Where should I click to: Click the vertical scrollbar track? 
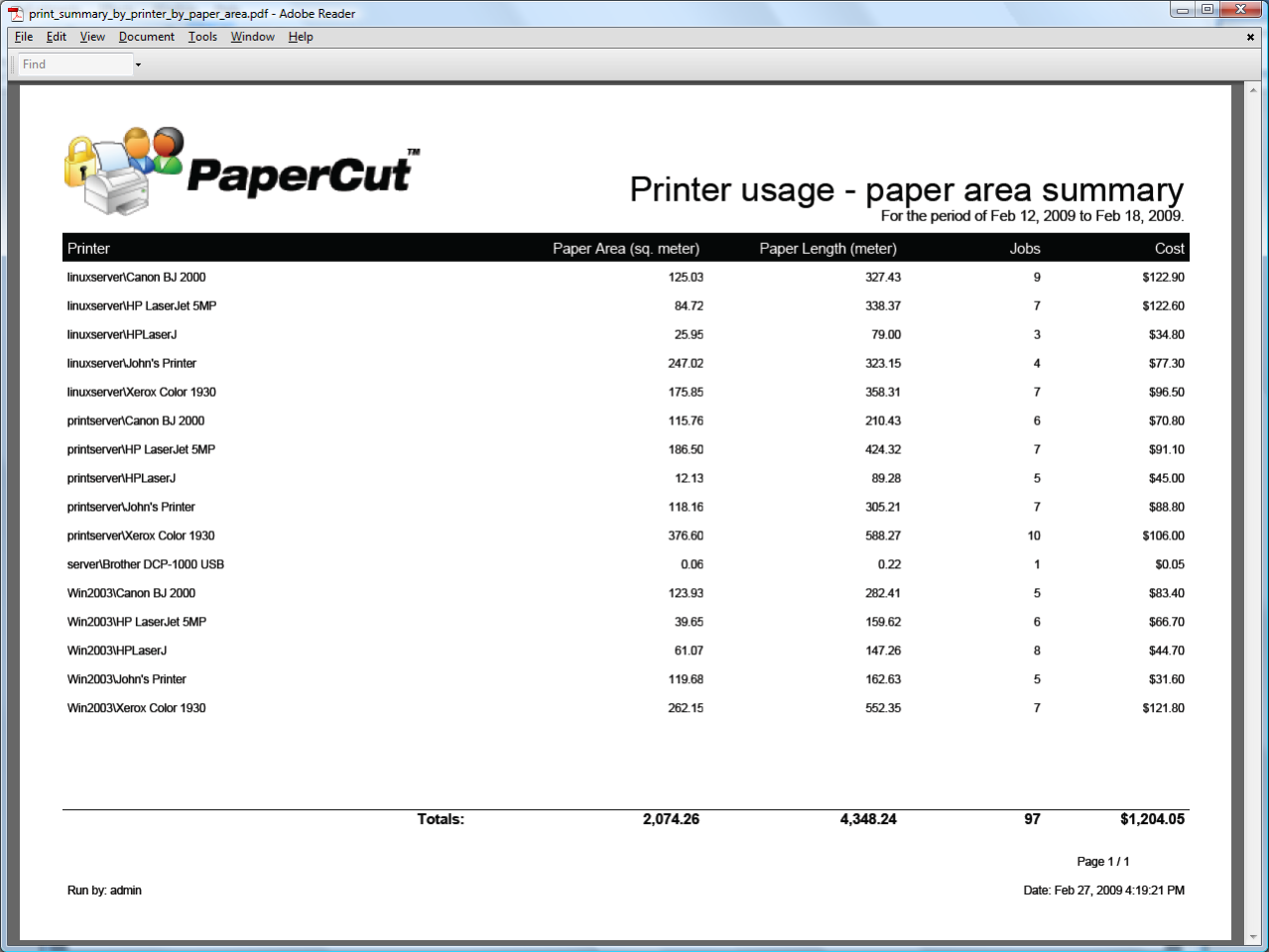point(1252,496)
